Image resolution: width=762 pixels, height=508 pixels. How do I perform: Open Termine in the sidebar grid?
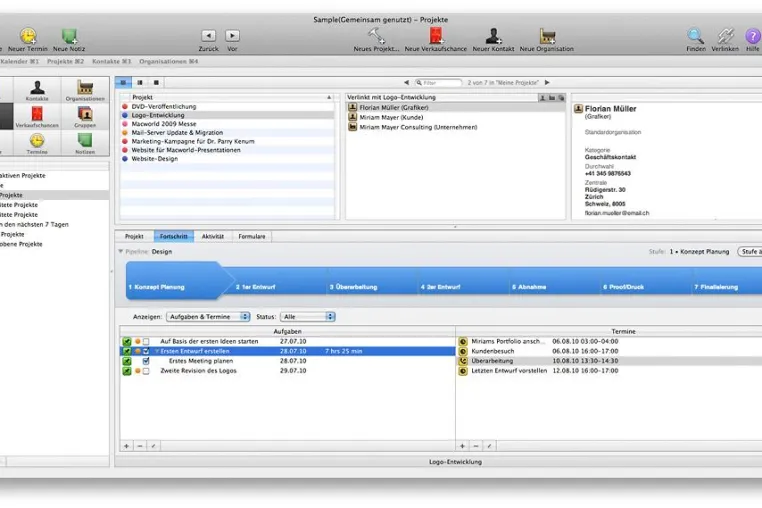pos(37,143)
